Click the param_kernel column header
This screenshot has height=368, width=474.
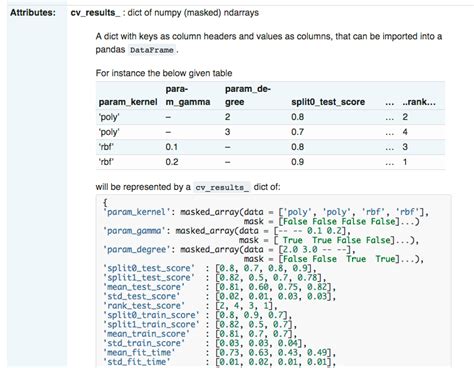click(x=128, y=102)
